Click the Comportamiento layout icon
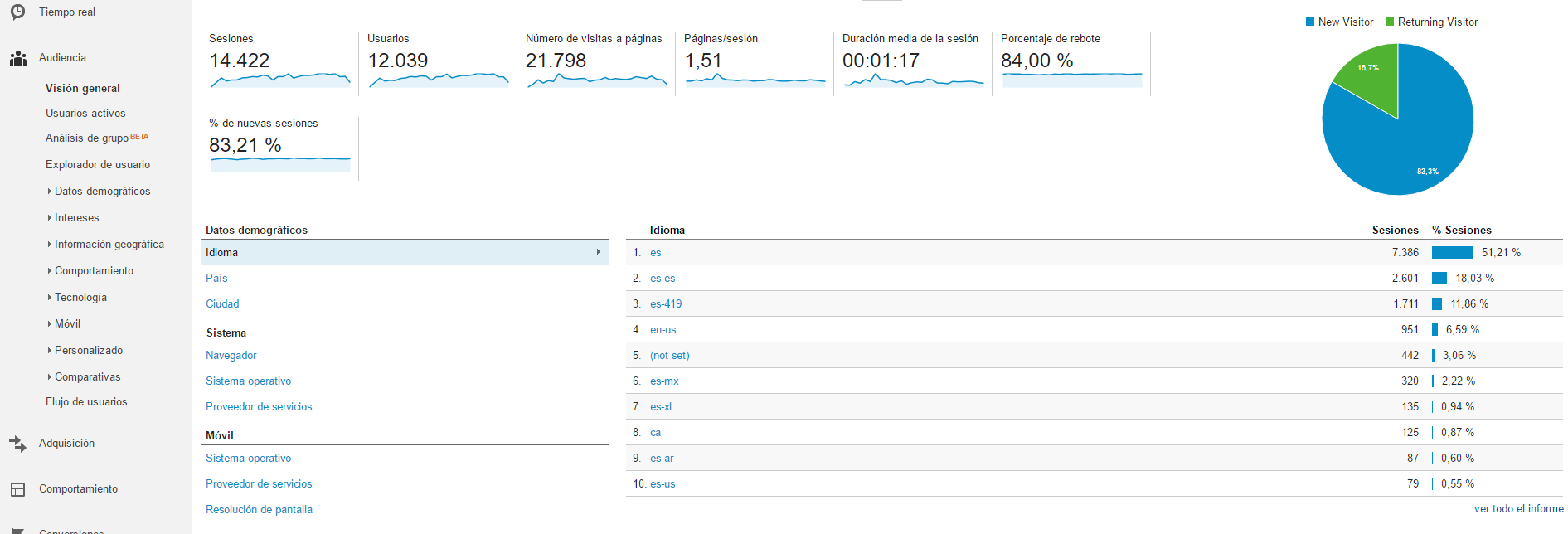 [x=17, y=489]
